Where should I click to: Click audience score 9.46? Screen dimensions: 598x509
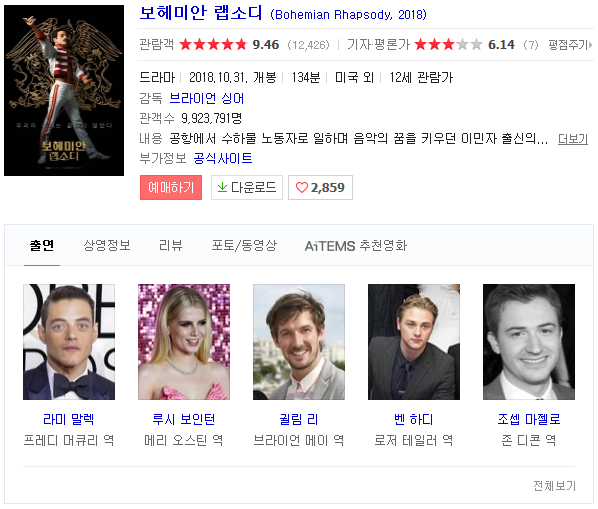(x=266, y=45)
